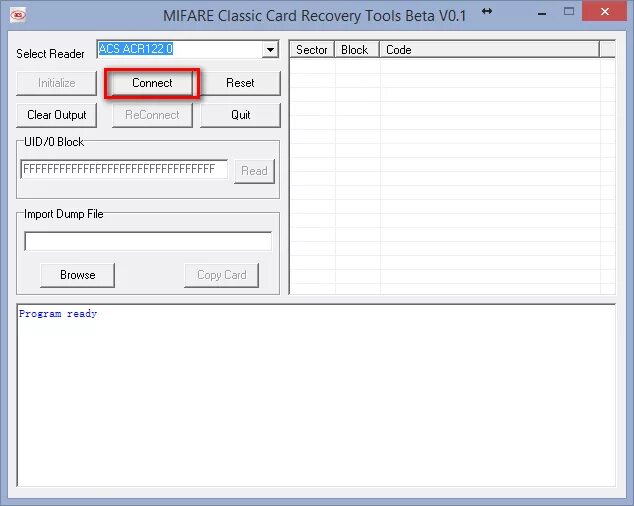Click the double-arrow icon in title bar

click(x=487, y=11)
